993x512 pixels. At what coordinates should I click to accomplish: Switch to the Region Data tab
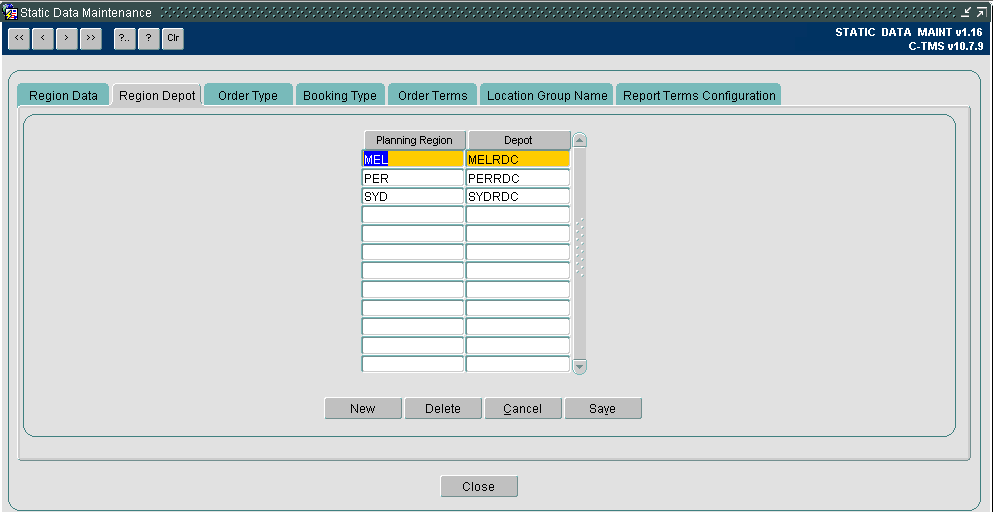tap(63, 96)
